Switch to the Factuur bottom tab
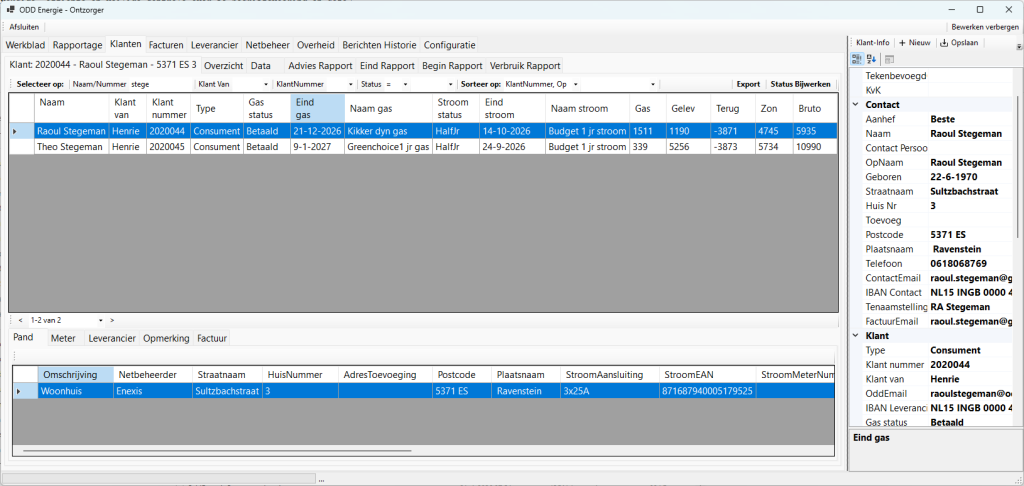 212,338
